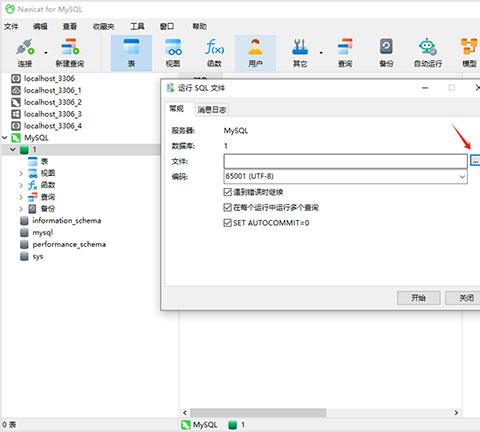Click the Start (开始) button
The image size is (480, 432).
[x=419, y=298]
